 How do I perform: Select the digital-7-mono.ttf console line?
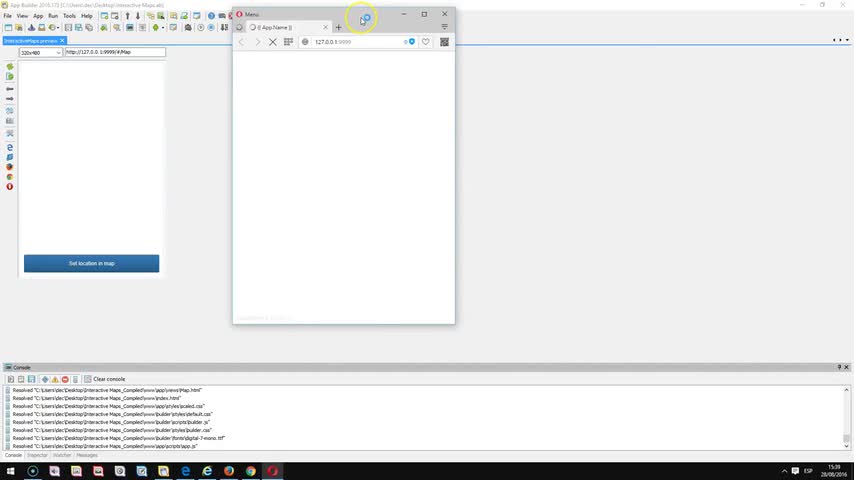click(x=118, y=438)
